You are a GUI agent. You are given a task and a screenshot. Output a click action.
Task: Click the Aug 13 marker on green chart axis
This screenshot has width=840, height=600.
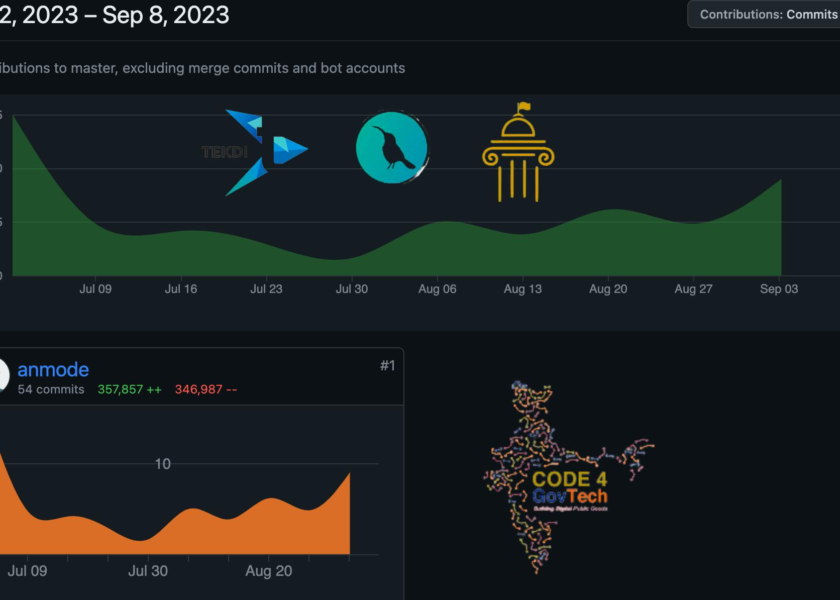pyautogui.click(x=522, y=289)
